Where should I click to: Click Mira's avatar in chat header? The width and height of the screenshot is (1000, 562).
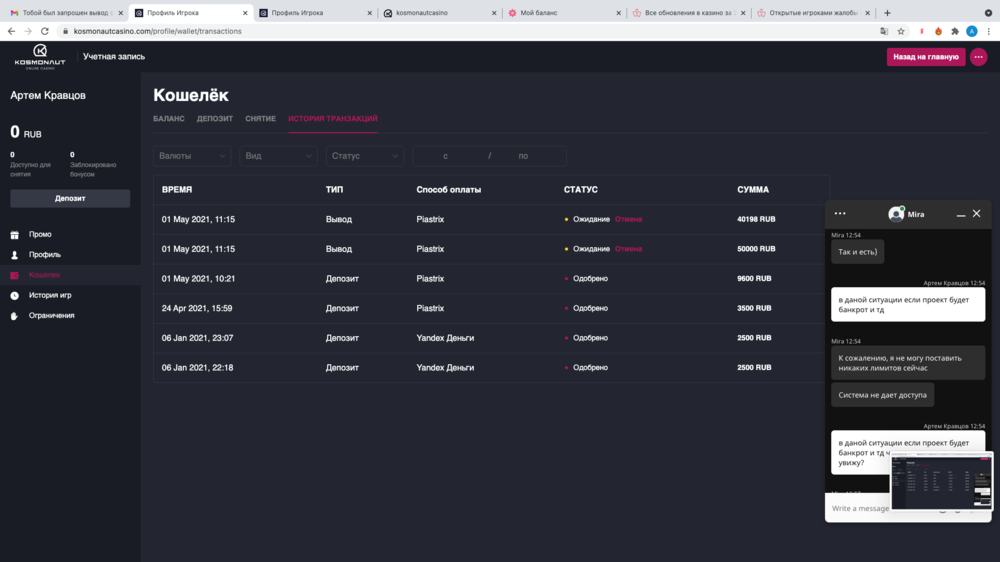click(x=896, y=214)
